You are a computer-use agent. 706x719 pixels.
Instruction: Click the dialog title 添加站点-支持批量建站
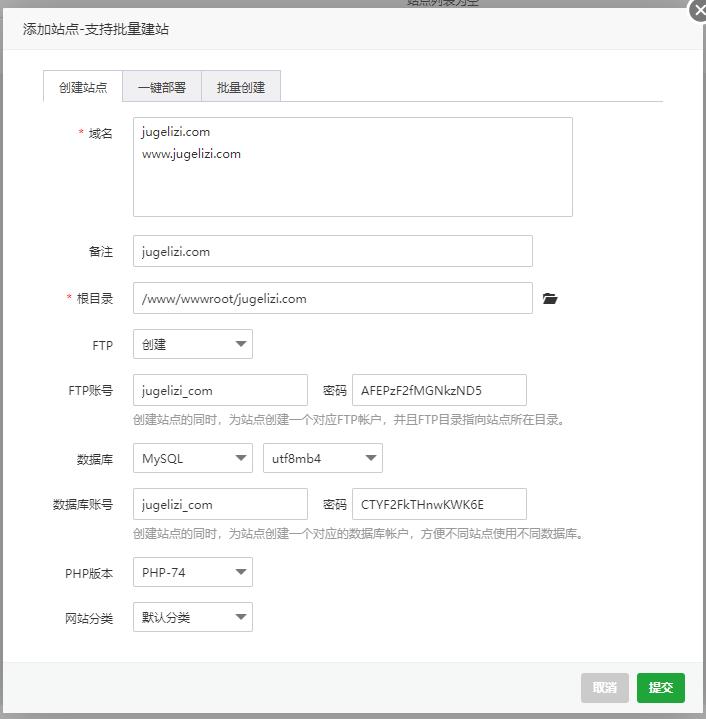(x=96, y=29)
